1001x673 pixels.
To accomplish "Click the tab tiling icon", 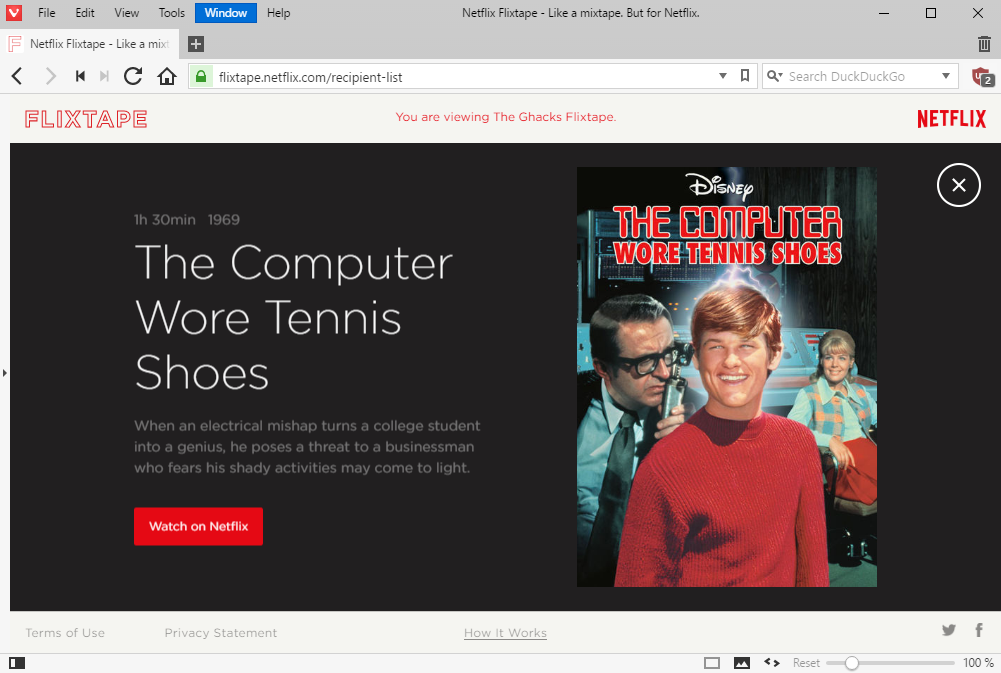I will (712, 663).
